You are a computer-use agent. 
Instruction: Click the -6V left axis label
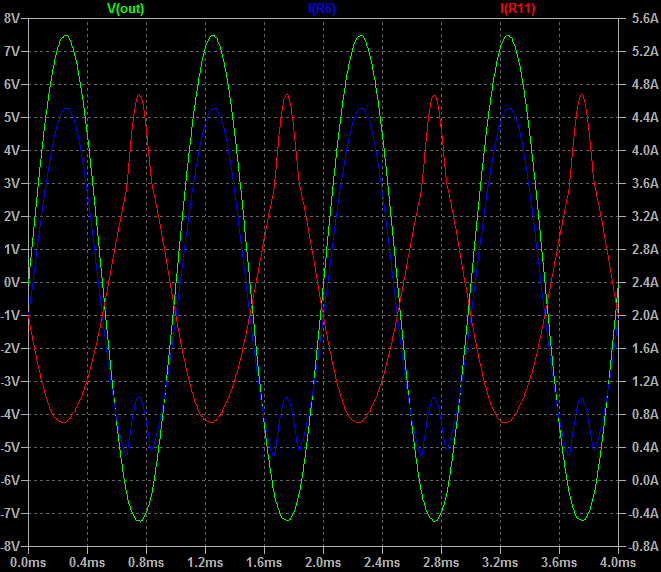[x=10, y=480]
